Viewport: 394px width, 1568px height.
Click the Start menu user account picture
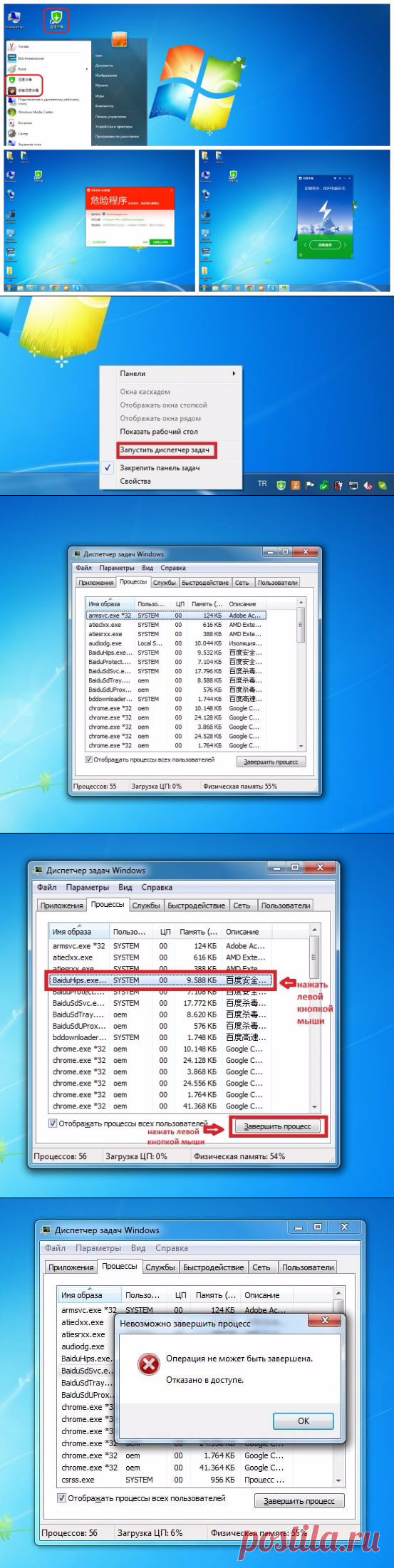point(120,41)
